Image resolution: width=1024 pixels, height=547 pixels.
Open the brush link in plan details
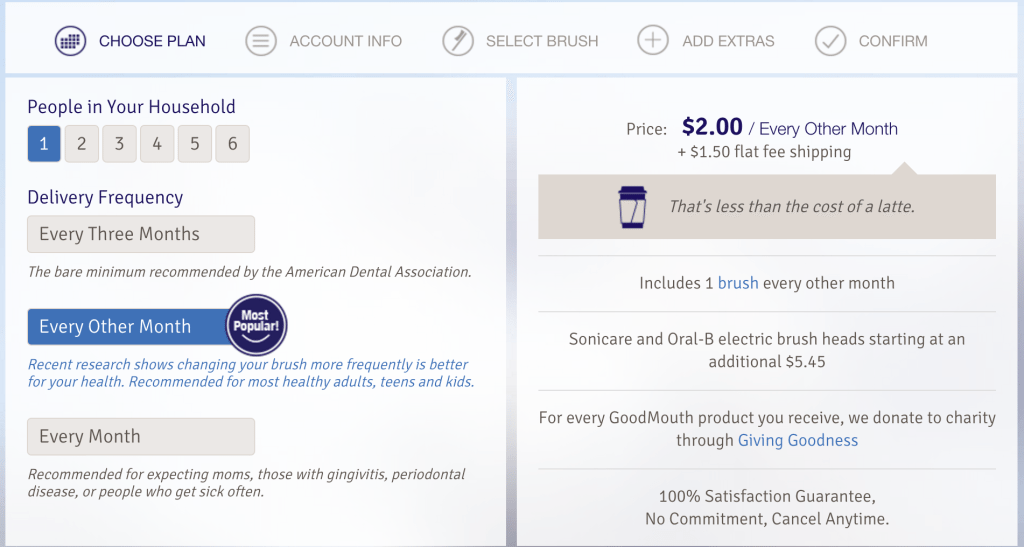coord(738,283)
